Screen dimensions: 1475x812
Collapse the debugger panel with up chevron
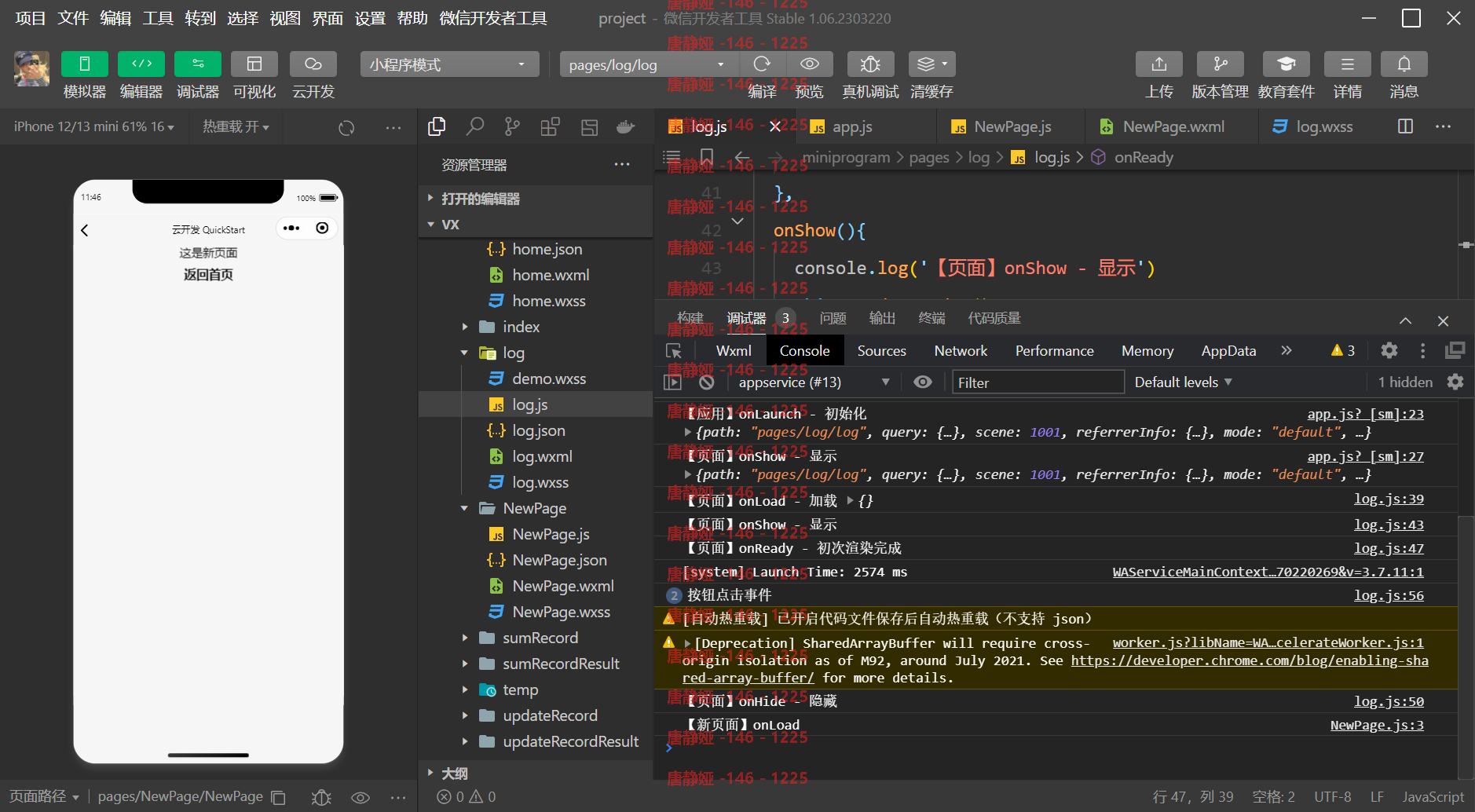1405,320
